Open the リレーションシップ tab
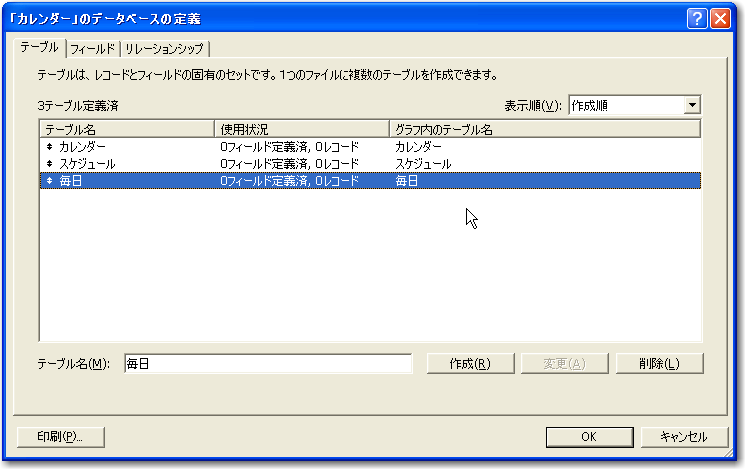745x469 pixels. click(166, 48)
